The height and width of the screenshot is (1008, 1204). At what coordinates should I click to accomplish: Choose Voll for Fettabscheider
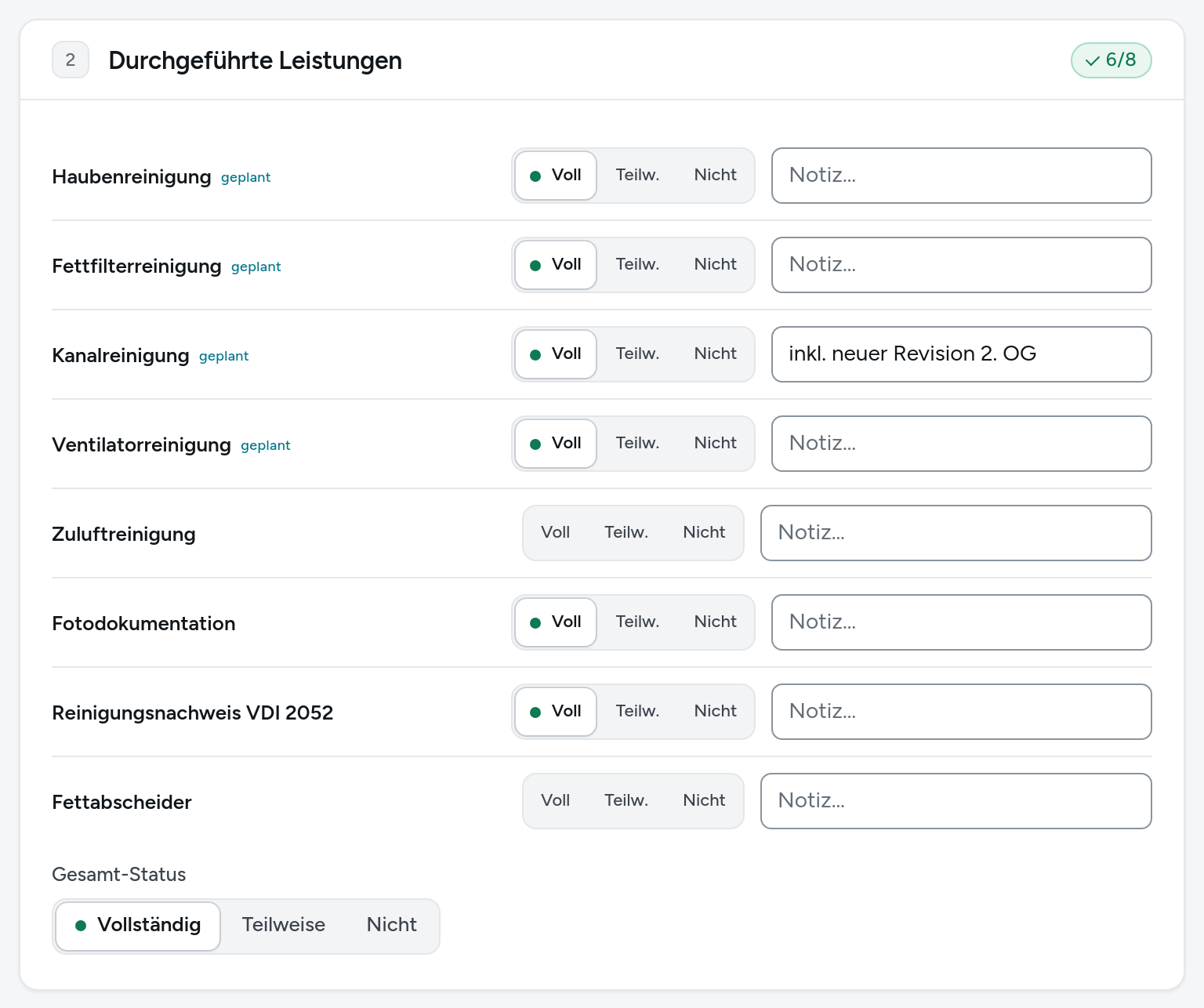point(555,801)
